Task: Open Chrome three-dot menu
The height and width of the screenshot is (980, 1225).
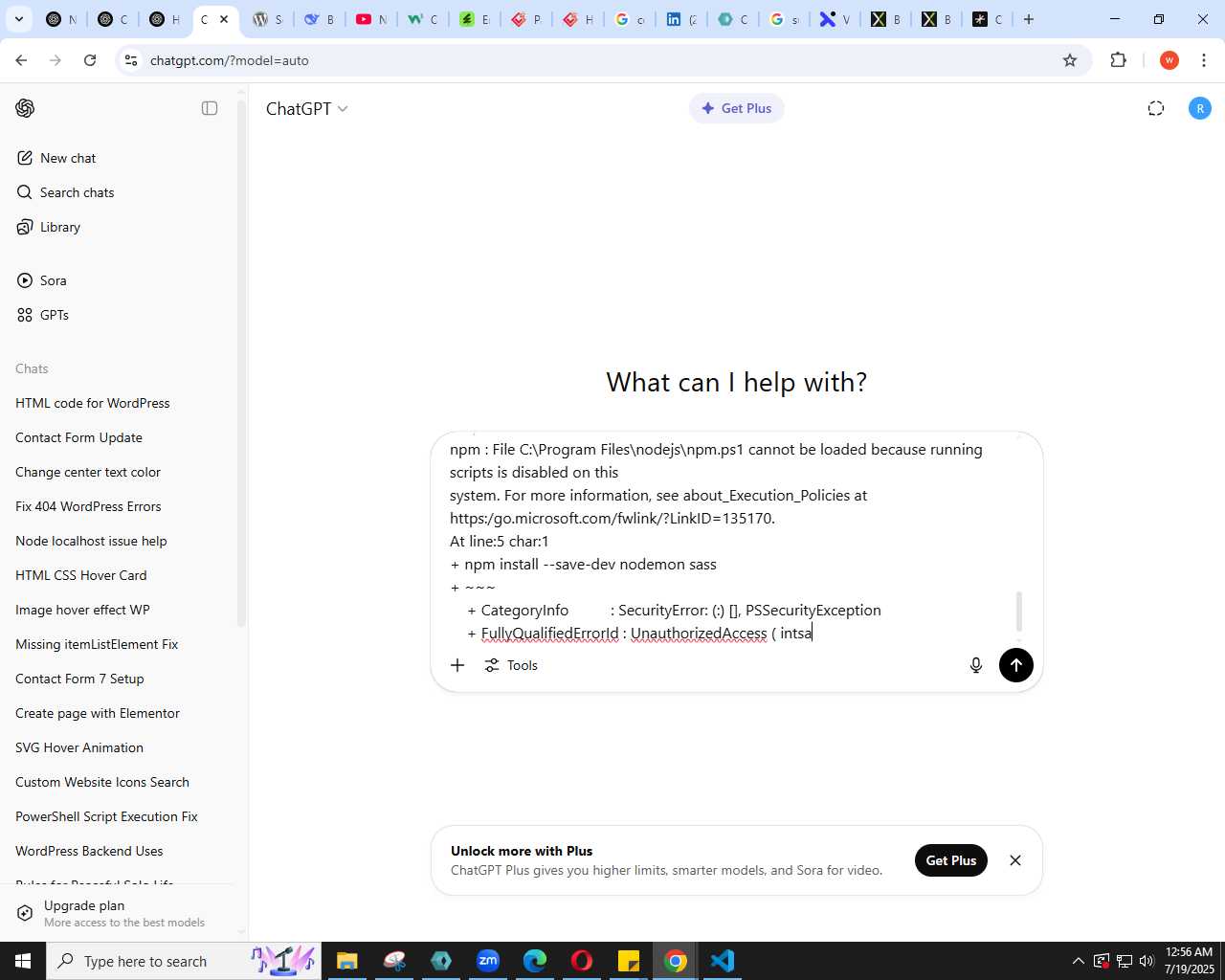Action: [1204, 60]
